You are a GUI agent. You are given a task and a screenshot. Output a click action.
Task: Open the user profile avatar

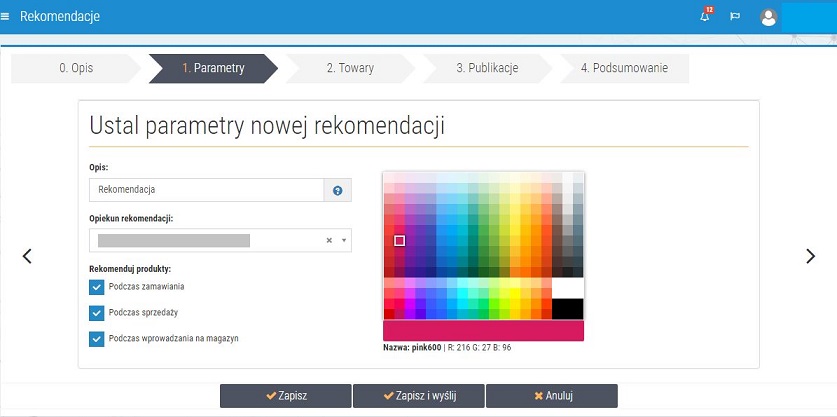[x=768, y=17]
